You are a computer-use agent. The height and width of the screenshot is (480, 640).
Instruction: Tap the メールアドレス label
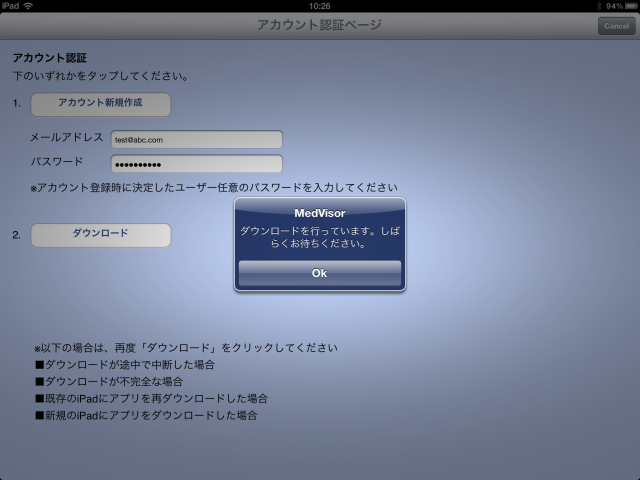pyautogui.click(x=66, y=137)
